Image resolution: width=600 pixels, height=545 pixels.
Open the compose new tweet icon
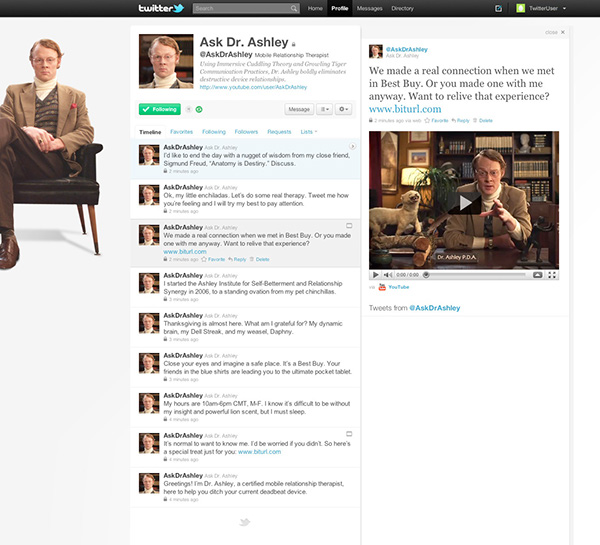(x=498, y=8)
